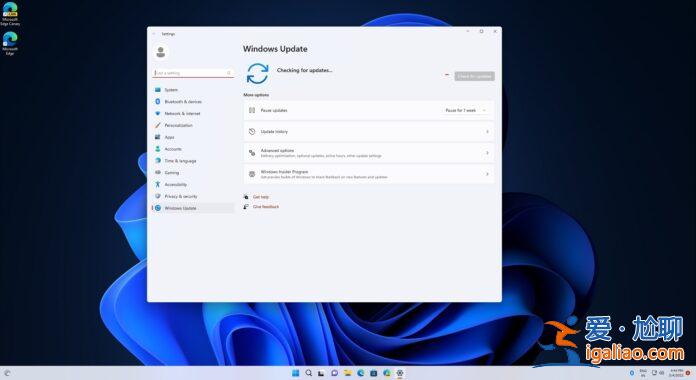The height and width of the screenshot is (380, 696).
Task: Open the Microsoft Edge desktop shortcut
Action: [10, 43]
